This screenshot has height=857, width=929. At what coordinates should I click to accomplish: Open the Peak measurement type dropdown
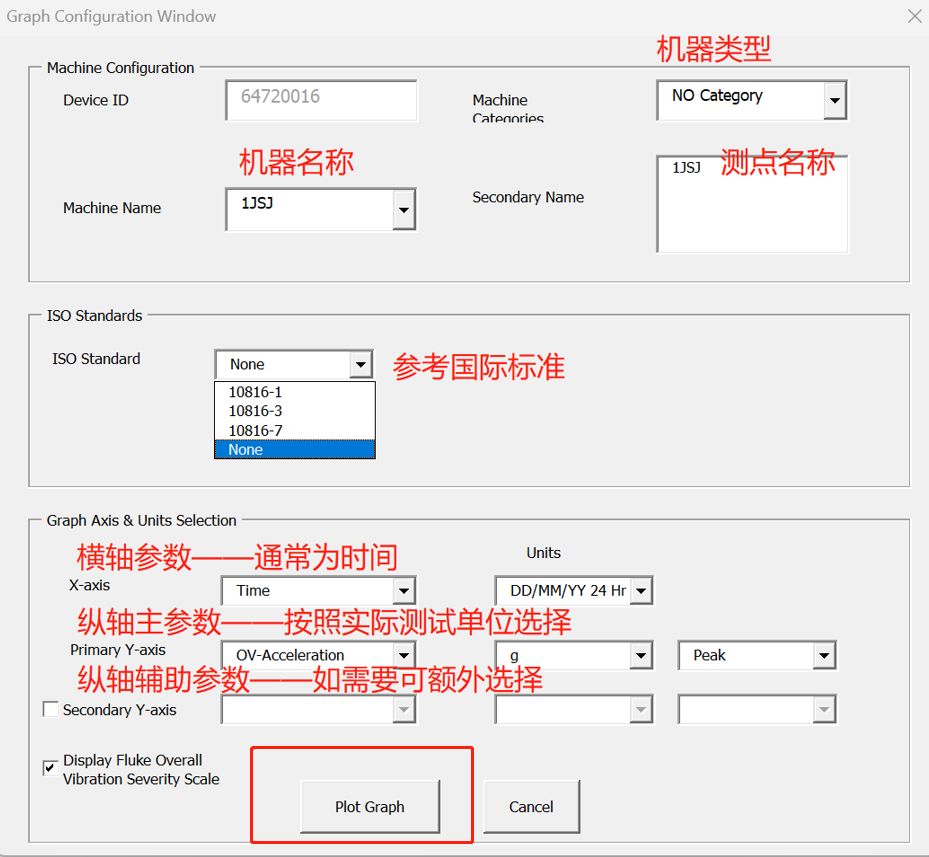click(823, 654)
